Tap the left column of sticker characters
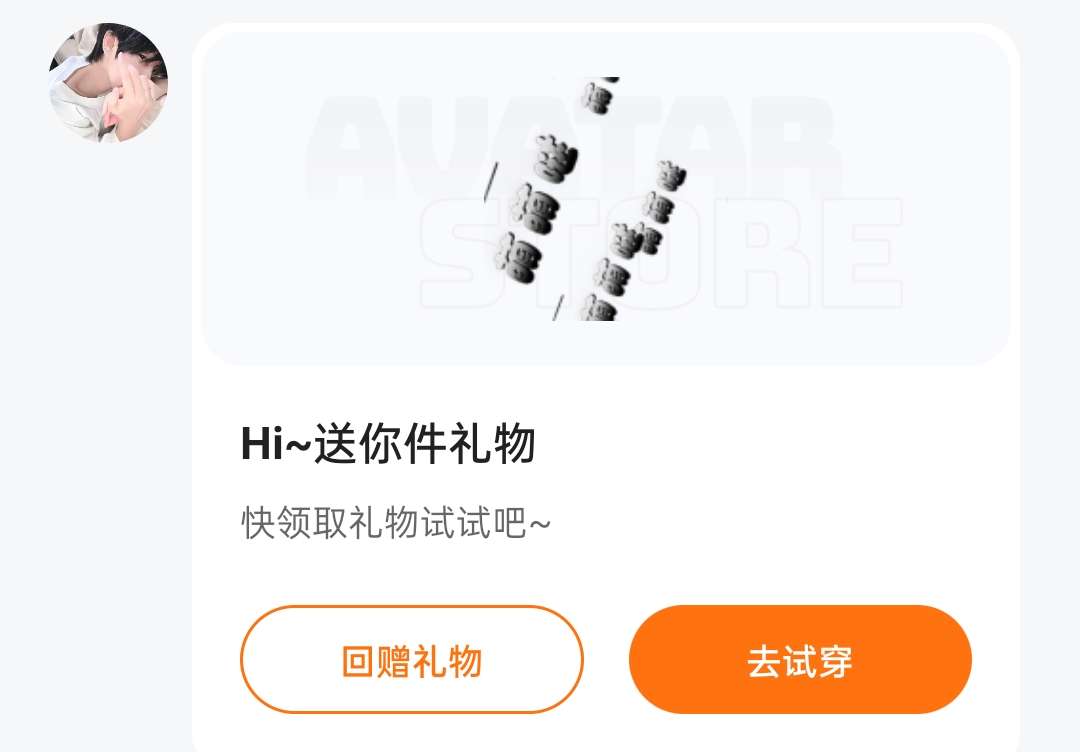1080x752 pixels. point(534,207)
